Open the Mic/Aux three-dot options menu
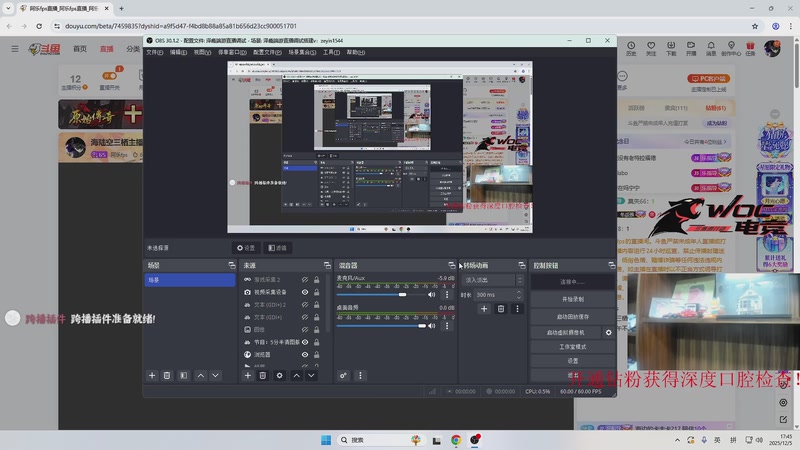This screenshot has width=800, height=450. coord(446,295)
